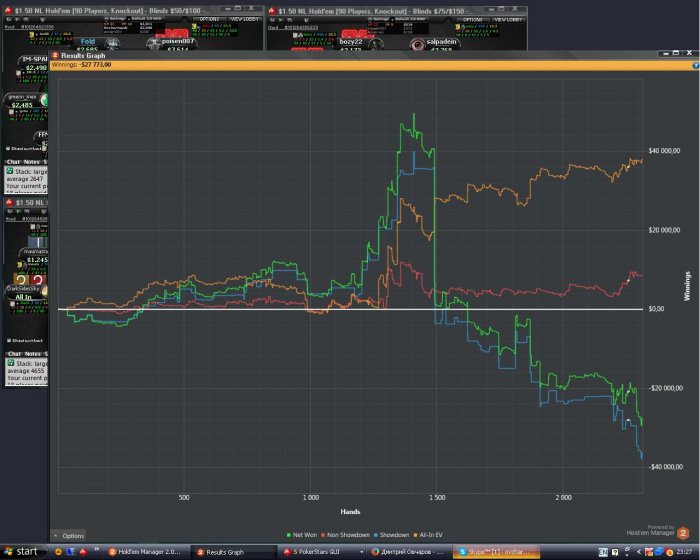
Task: Click the language indicator in system tray
Action: click(x=603, y=552)
